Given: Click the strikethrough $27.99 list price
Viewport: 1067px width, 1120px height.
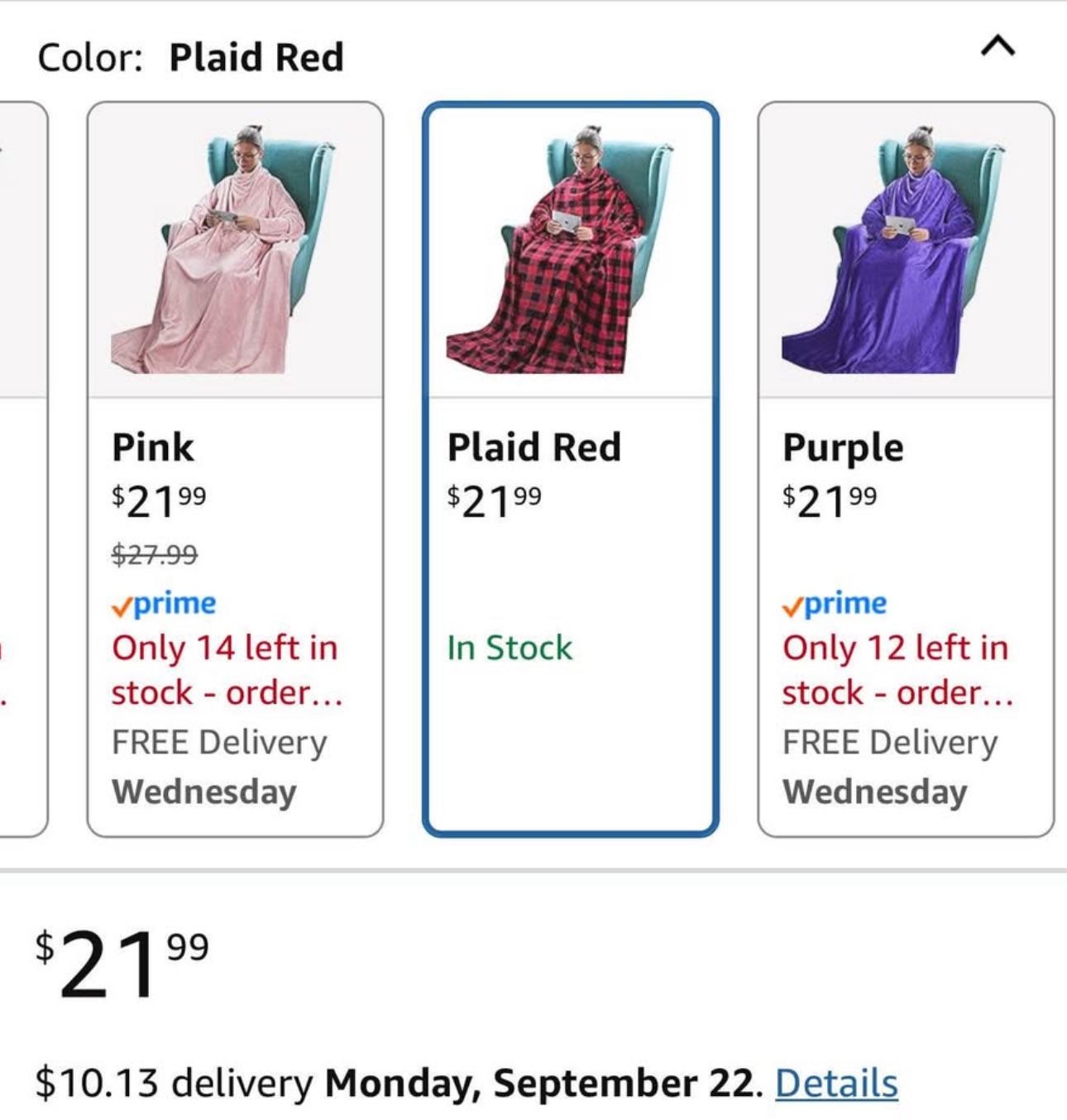Looking at the screenshot, I should [155, 554].
